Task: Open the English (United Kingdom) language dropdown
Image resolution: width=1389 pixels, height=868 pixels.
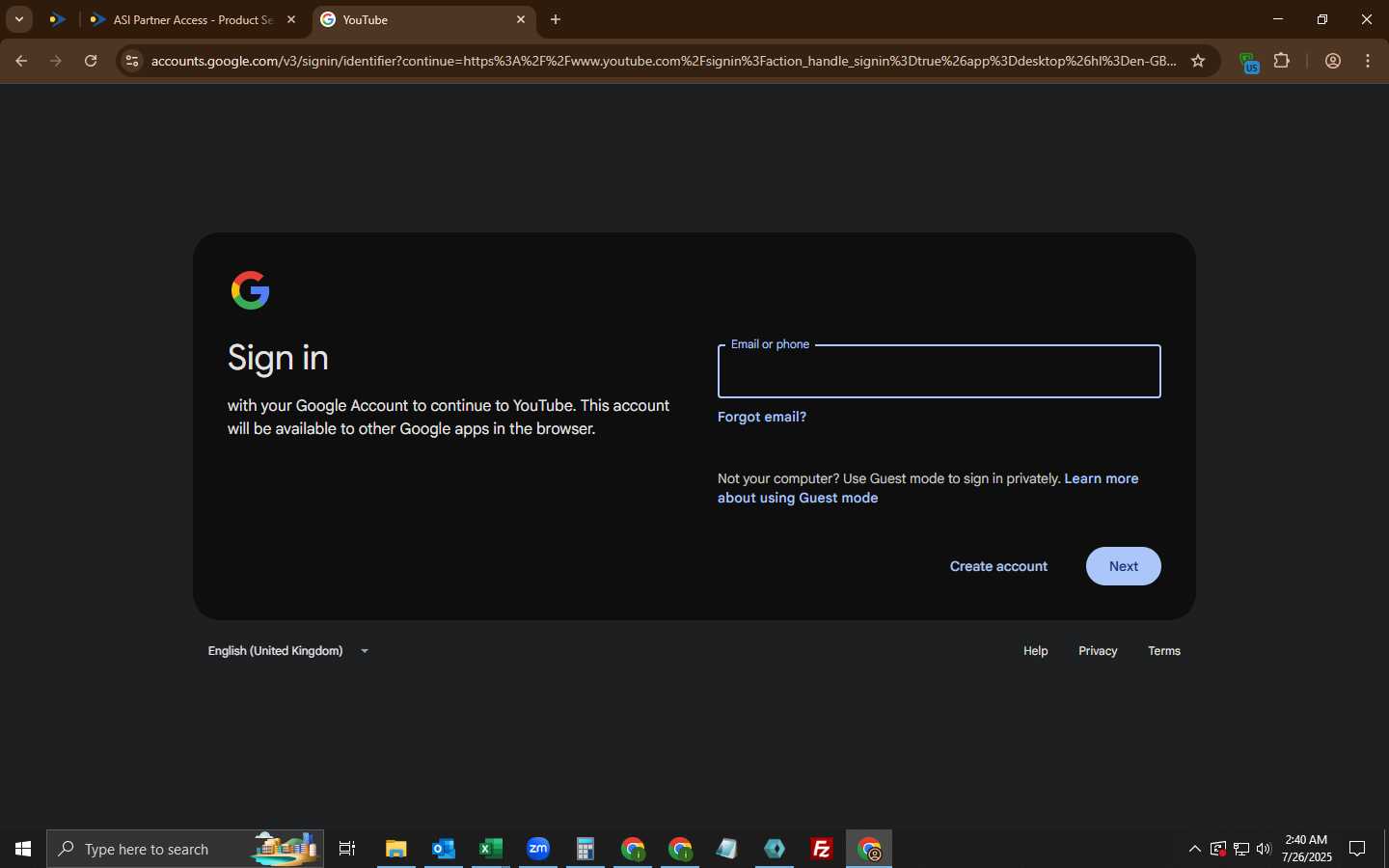Action: click(x=288, y=651)
